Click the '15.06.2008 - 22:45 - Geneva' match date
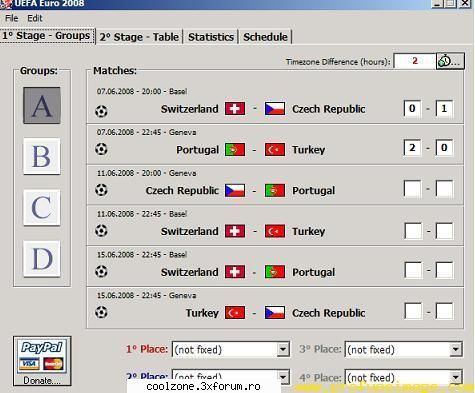The image size is (475, 393). pyautogui.click(x=146, y=295)
